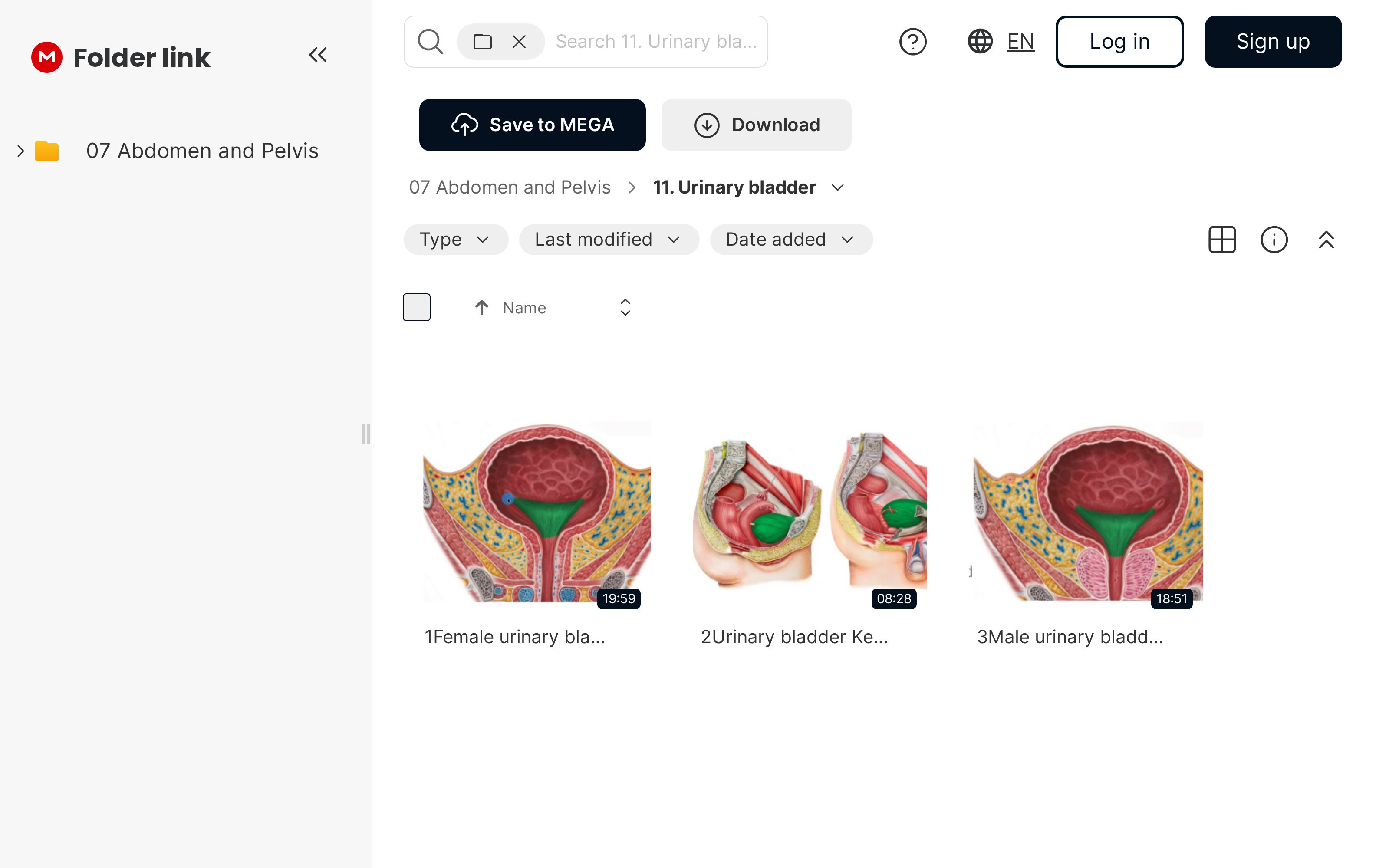Expand the 07 Abdomen and Pelvis tree
Screen dimensions: 1389x868
point(21,151)
